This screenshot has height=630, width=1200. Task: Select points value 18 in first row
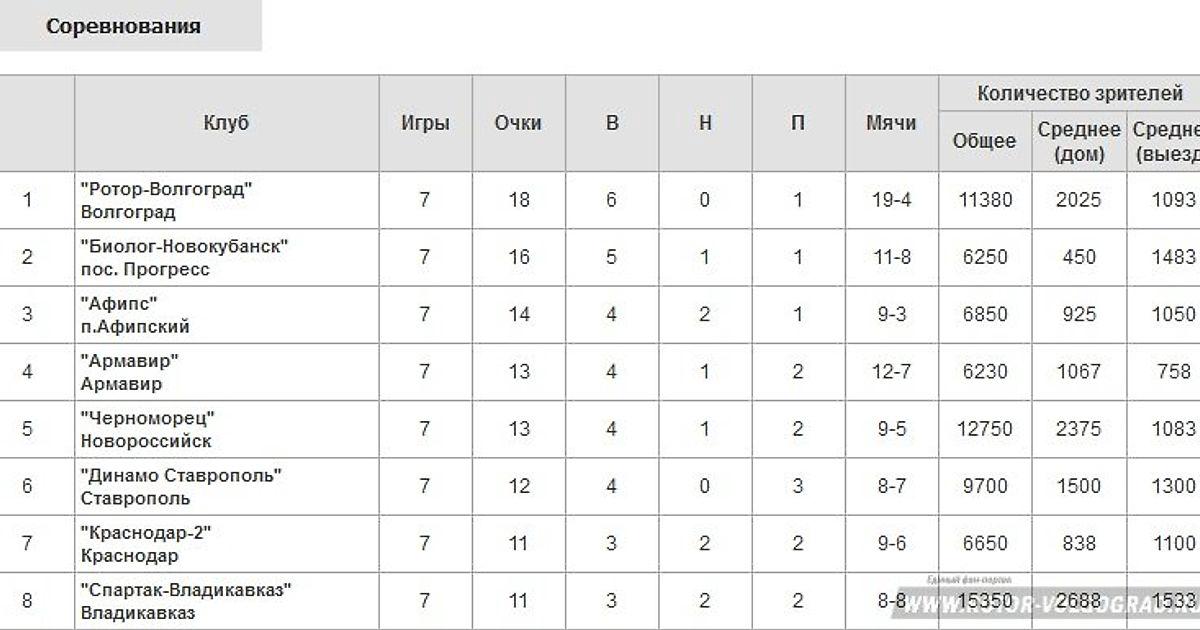(518, 200)
